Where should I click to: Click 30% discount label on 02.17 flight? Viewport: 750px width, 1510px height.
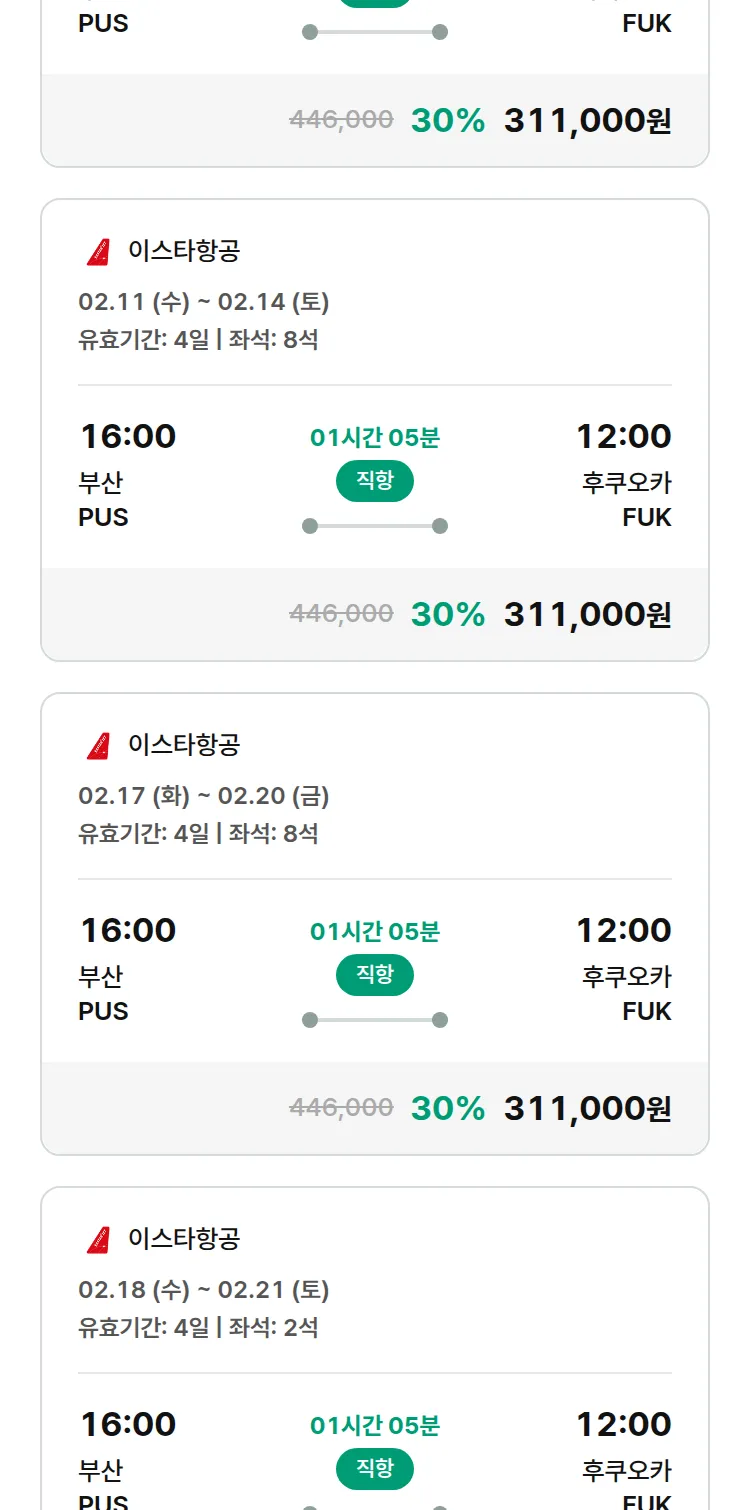coord(448,1108)
